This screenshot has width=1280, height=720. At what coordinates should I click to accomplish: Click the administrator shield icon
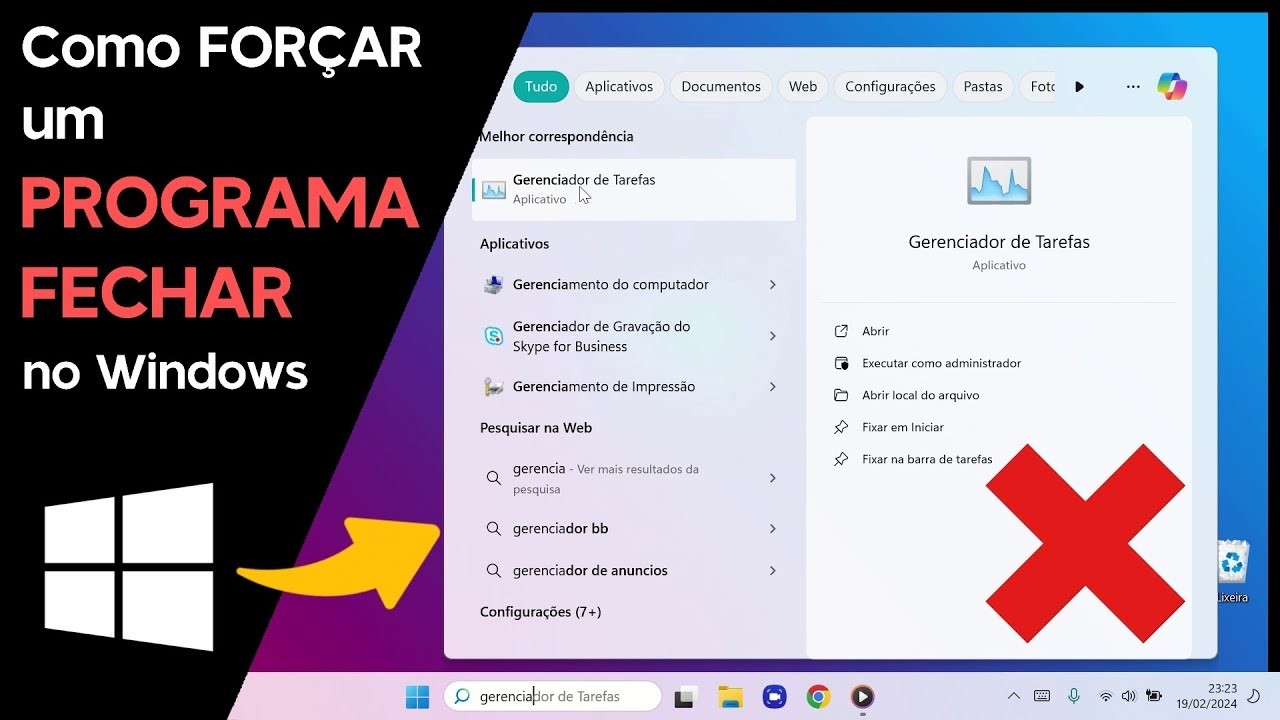pos(841,363)
